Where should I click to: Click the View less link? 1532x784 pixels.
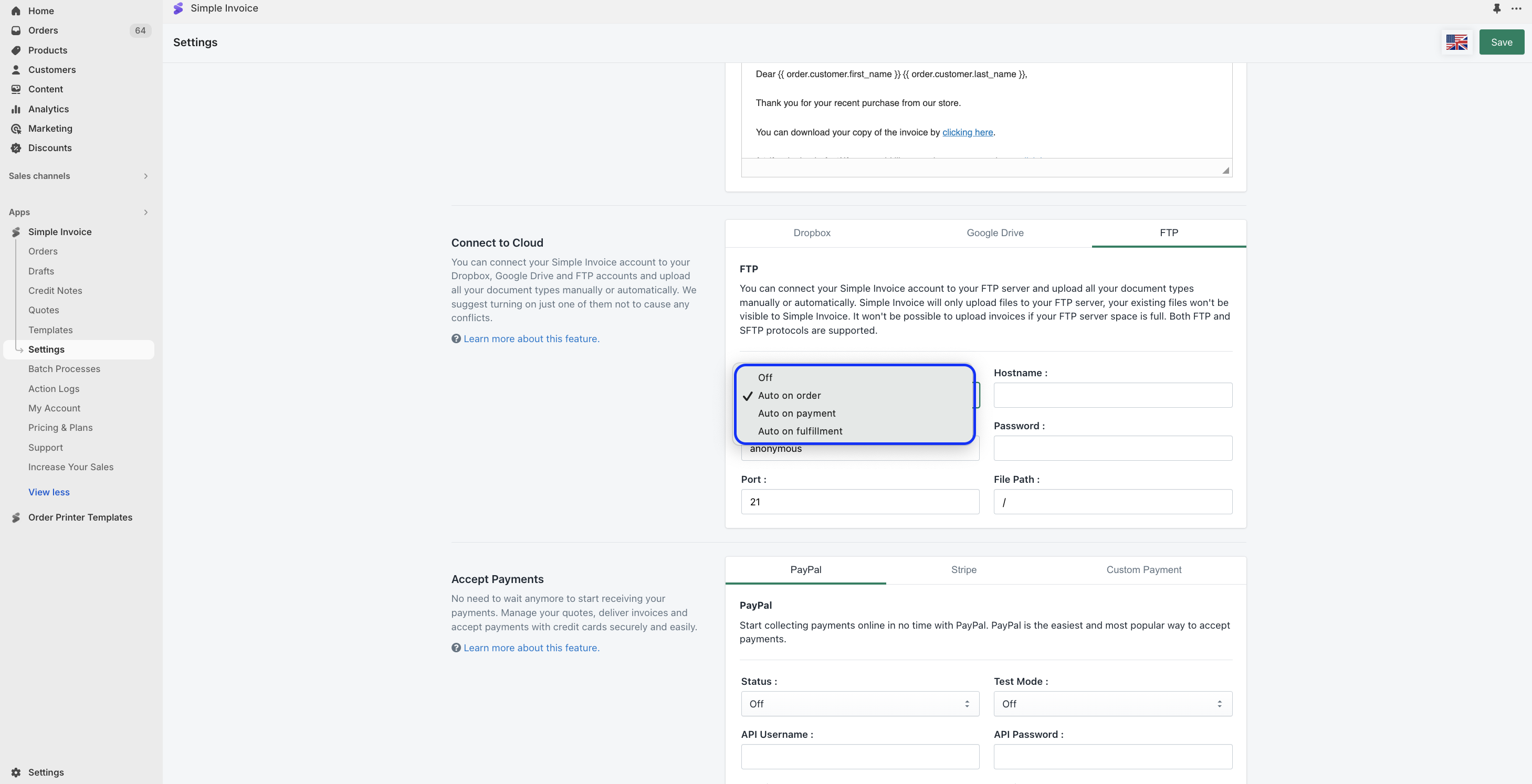point(49,492)
